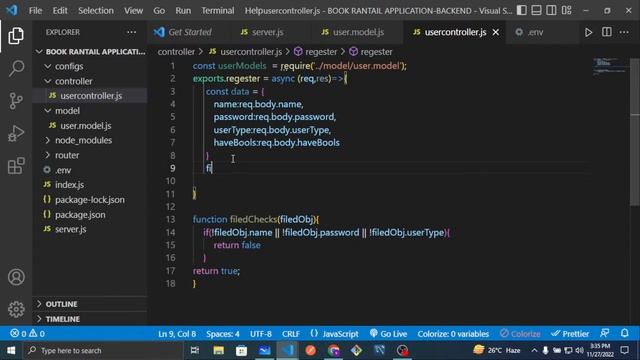Image resolution: width=640 pixels, height=360 pixels.
Task: Click the Colorize status bar button
Action: pos(520,333)
